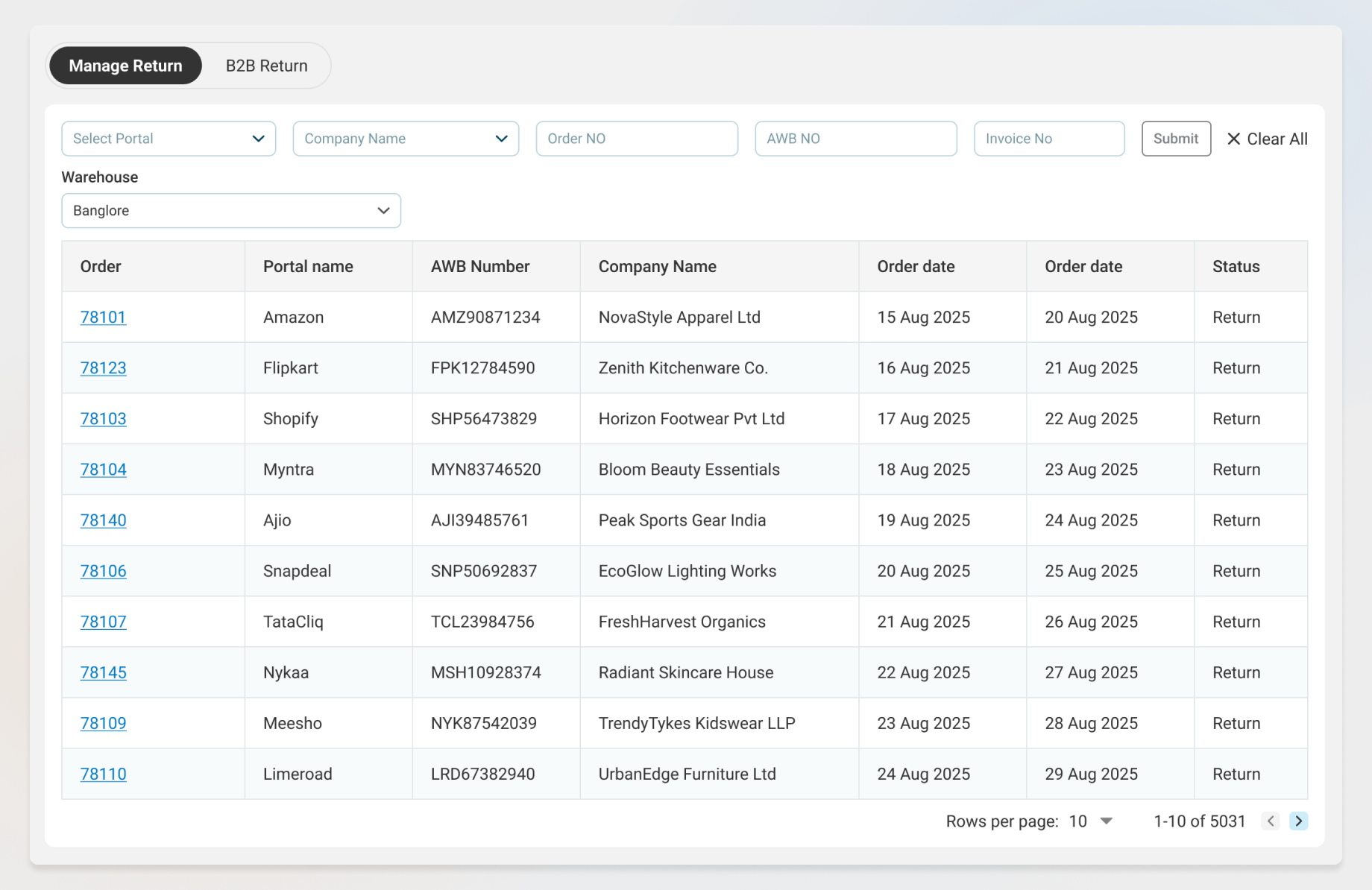Click Bloom Beauty Essentials cell
Screen dimensions: 1372x890
click(x=720, y=470)
